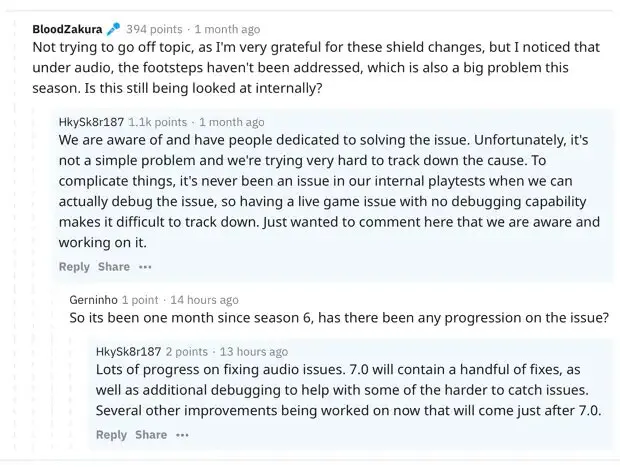
Task: Open BloodZakura's user profile
Action: [67, 29]
